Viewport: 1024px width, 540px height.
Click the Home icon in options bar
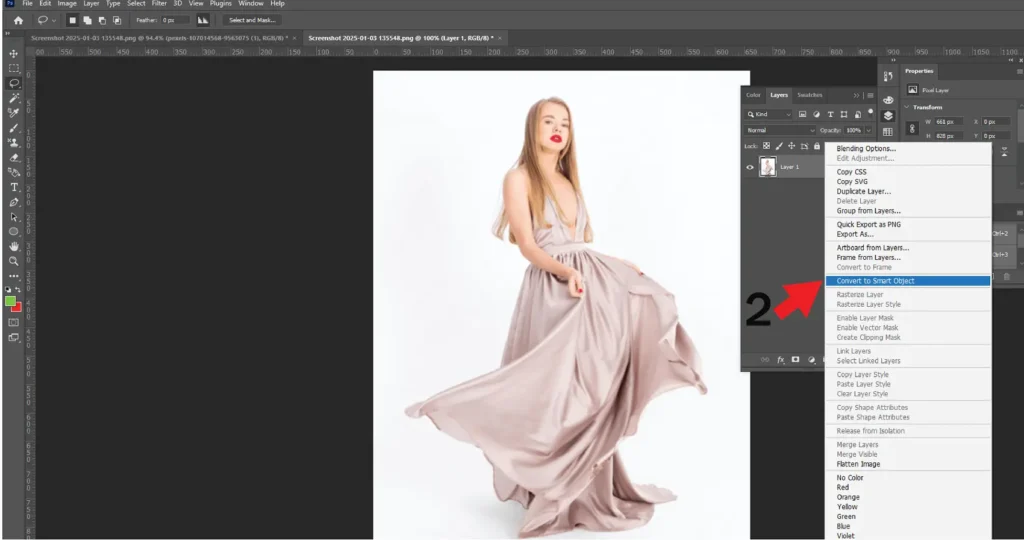[x=18, y=20]
